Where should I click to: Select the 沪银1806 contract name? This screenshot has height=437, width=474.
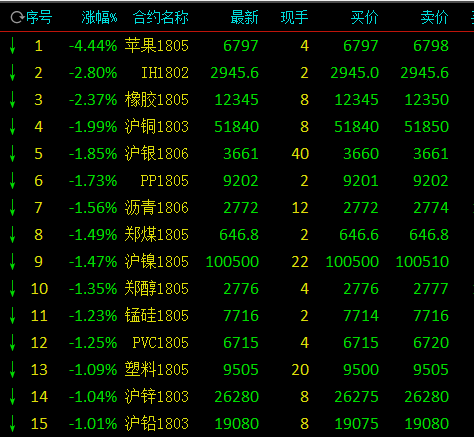[x=157, y=154]
